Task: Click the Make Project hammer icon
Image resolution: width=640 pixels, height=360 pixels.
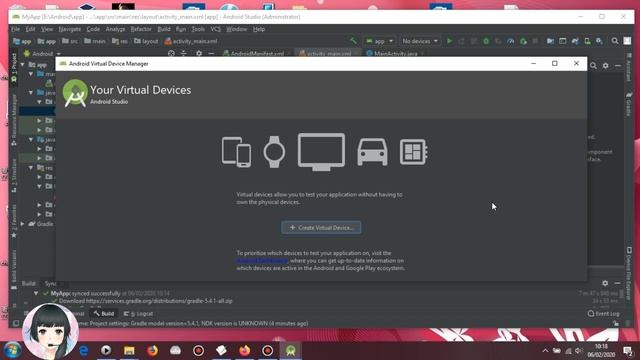Action: [x=353, y=41]
